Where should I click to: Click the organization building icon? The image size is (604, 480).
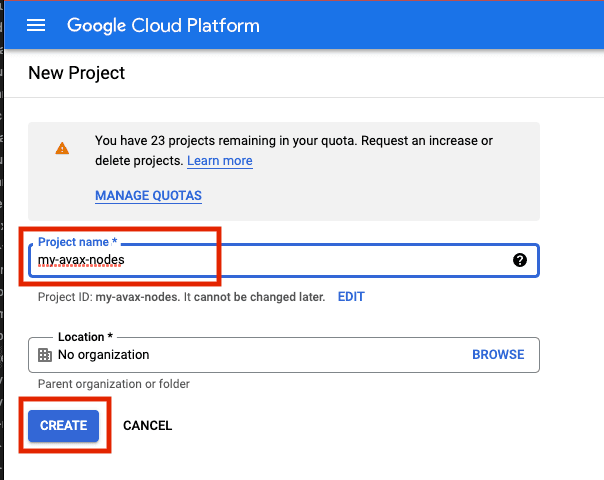pos(44,355)
